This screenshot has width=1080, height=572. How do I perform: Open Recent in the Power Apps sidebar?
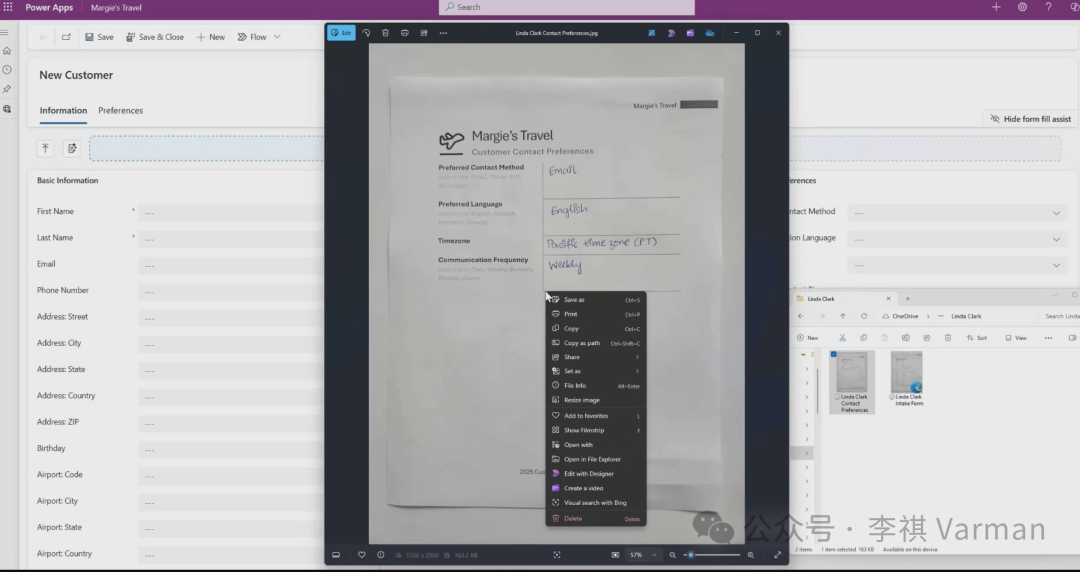(7, 70)
